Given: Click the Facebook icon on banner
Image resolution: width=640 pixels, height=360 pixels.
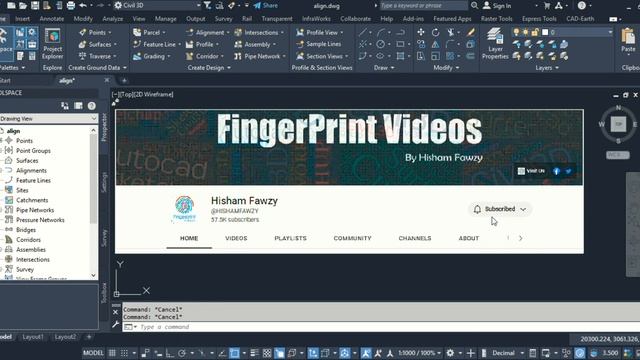Looking at the screenshot, I should click(x=556, y=171).
